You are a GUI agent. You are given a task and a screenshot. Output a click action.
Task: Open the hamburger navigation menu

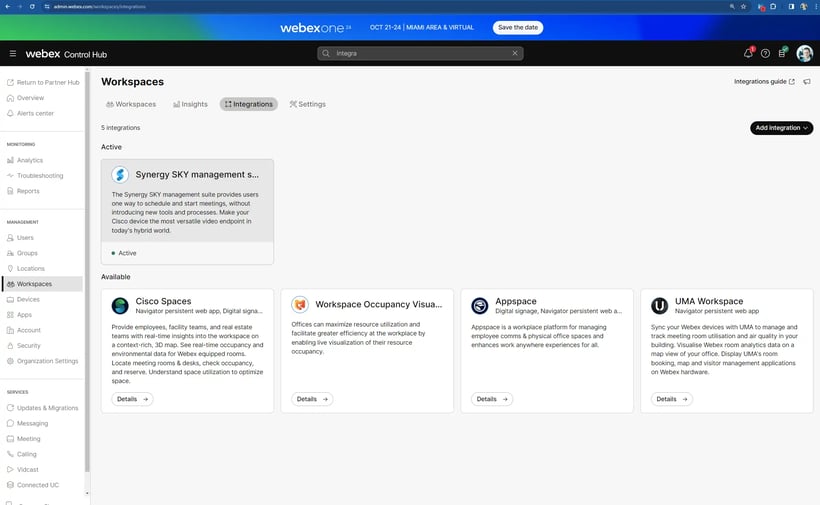click(13, 53)
